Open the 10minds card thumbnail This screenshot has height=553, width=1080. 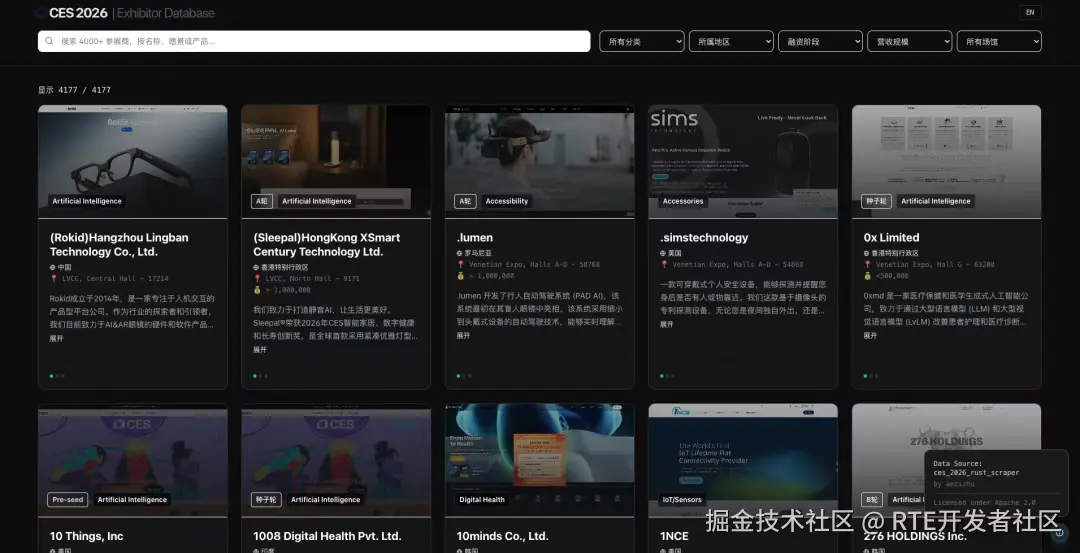point(539,460)
